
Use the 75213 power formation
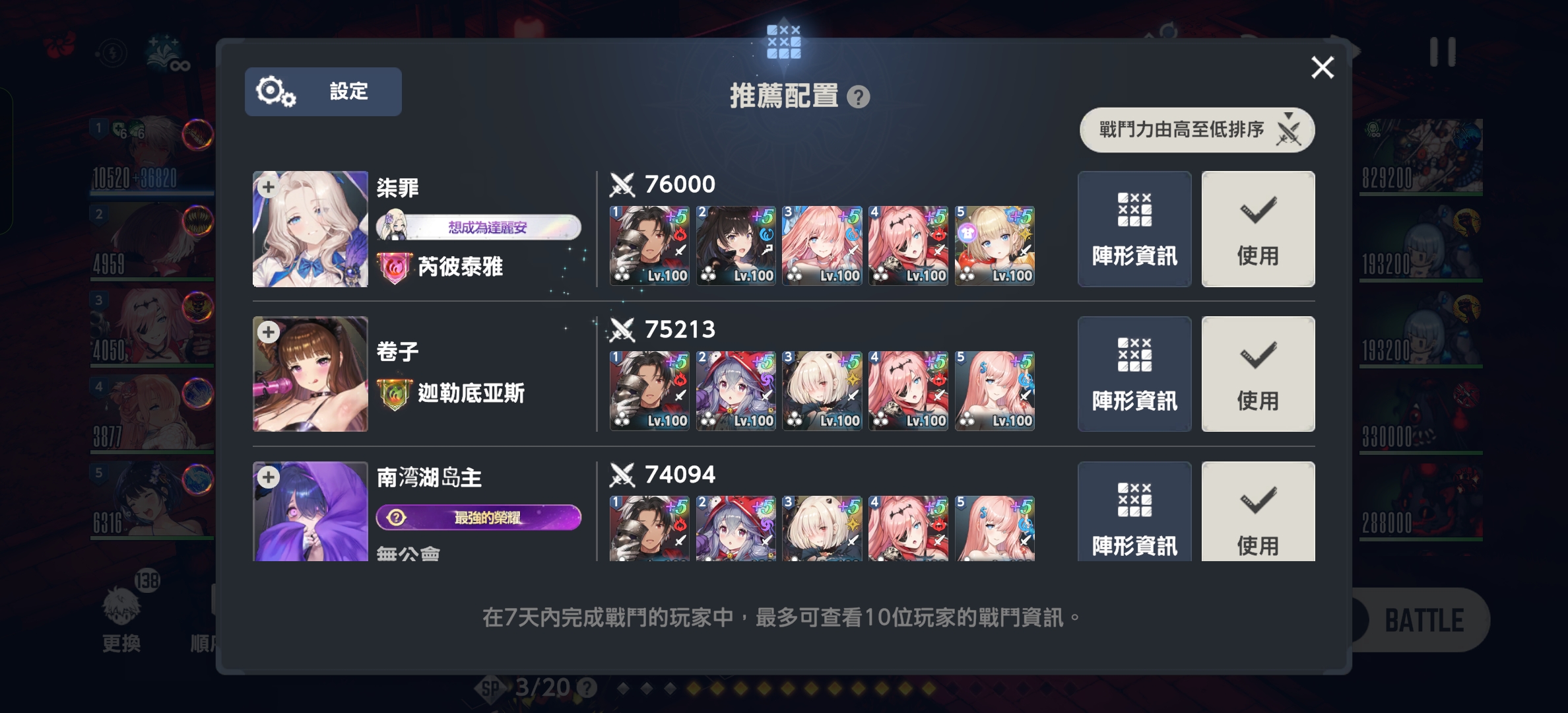pos(1258,374)
